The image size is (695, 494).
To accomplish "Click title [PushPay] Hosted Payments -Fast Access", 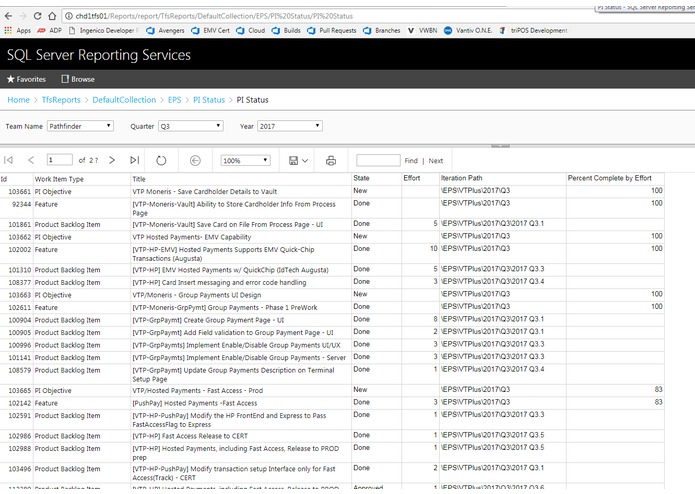I will pyautogui.click(x=195, y=403).
